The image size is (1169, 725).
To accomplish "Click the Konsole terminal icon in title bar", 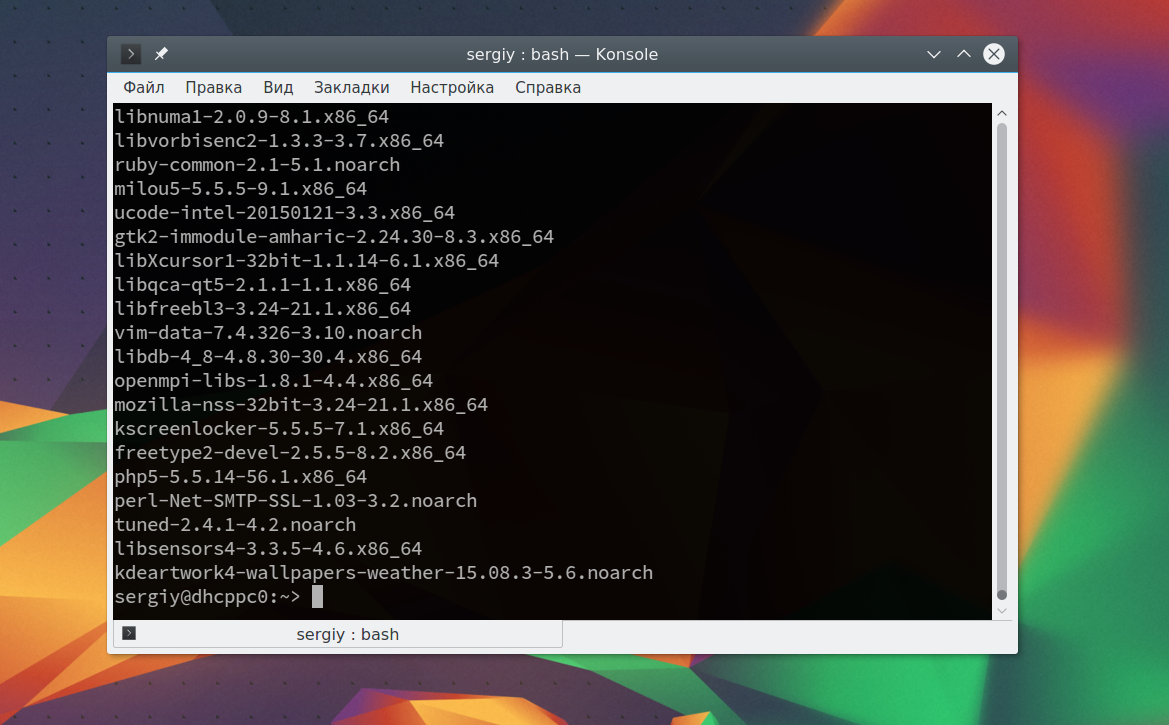I will pyautogui.click(x=130, y=54).
